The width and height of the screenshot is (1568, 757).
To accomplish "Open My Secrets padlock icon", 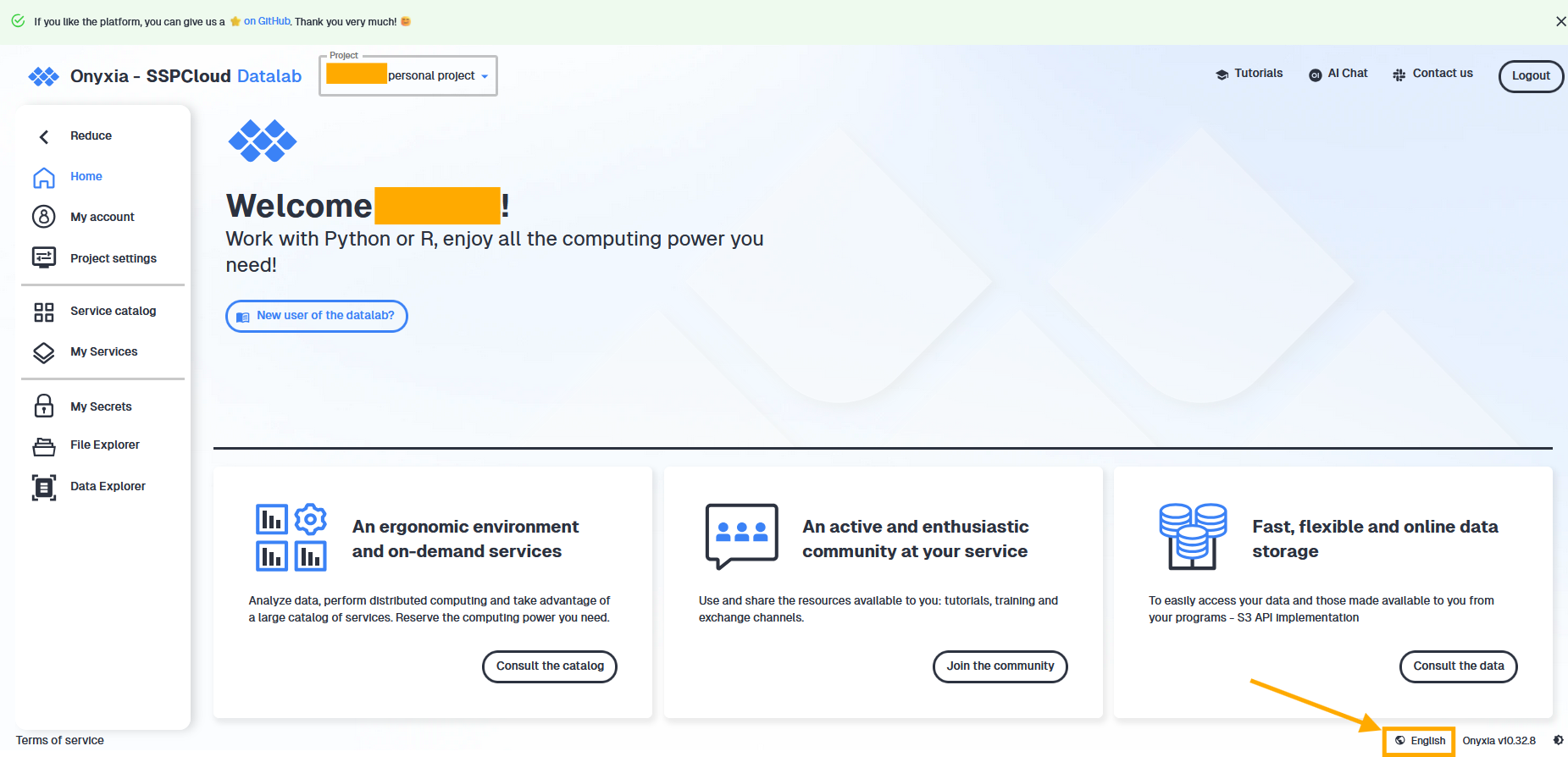I will (44, 406).
